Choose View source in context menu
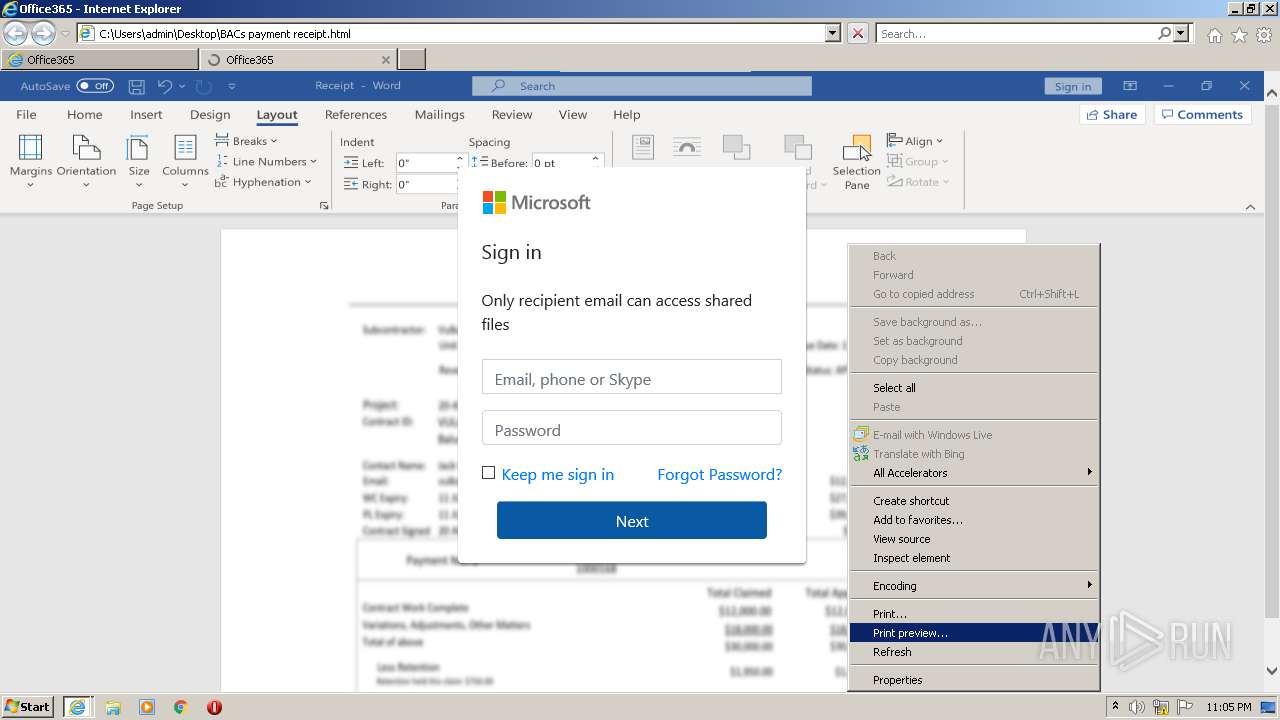 [x=972, y=539]
